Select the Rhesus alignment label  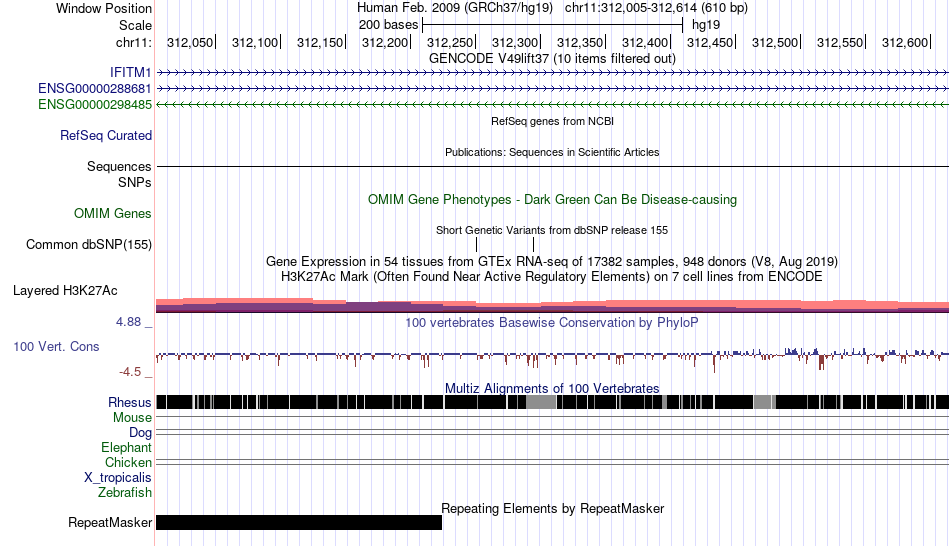tap(130, 402)
